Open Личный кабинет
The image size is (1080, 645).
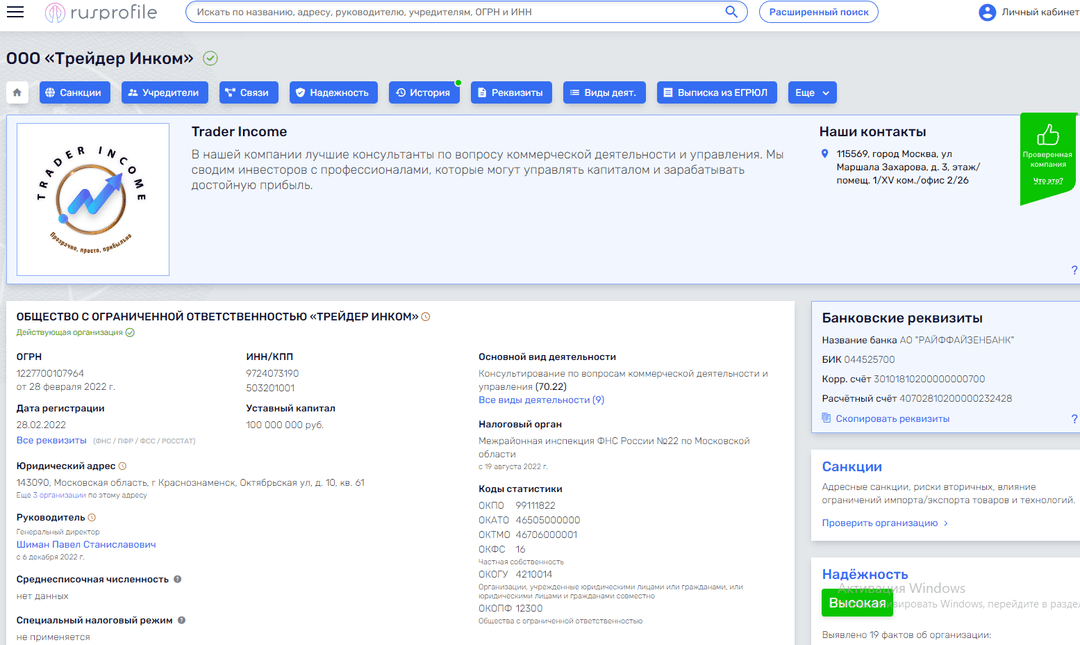click(1040, 12)
